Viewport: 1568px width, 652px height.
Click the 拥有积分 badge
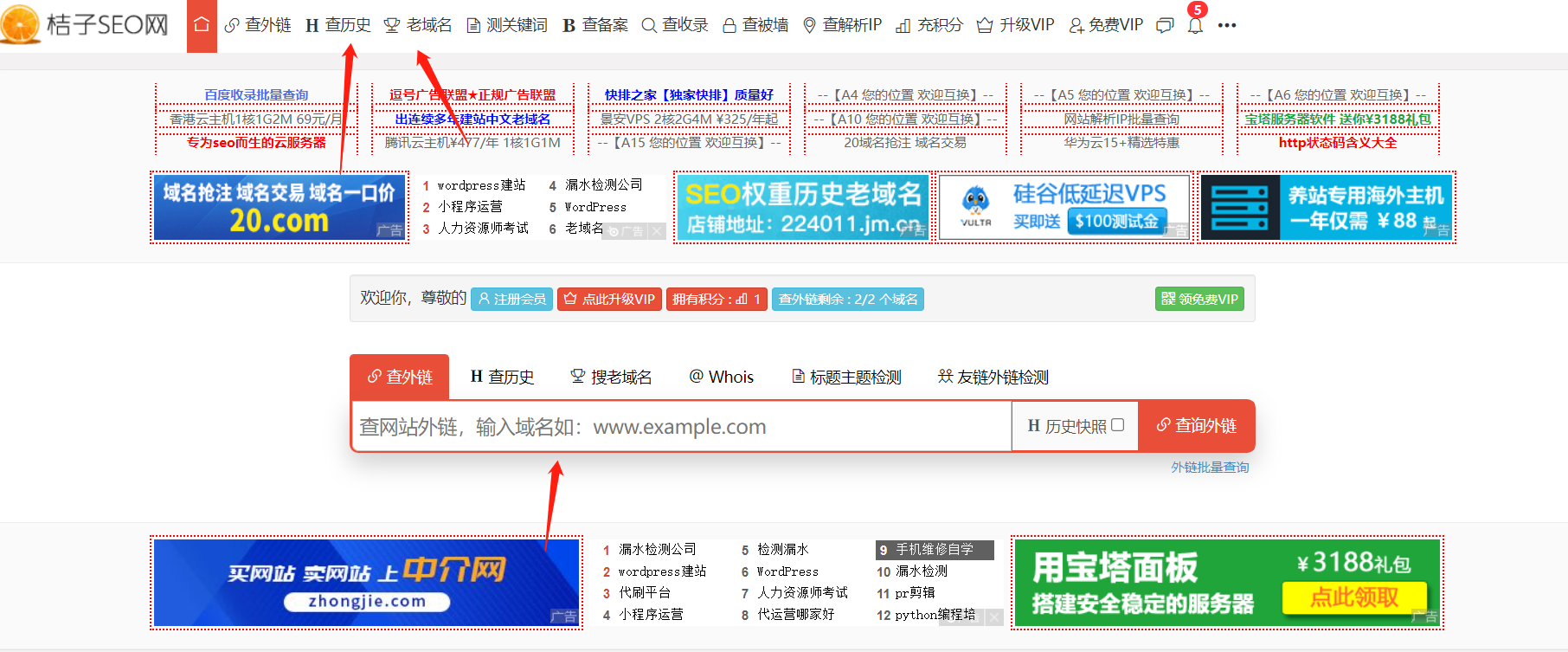[x=717, y=299]
